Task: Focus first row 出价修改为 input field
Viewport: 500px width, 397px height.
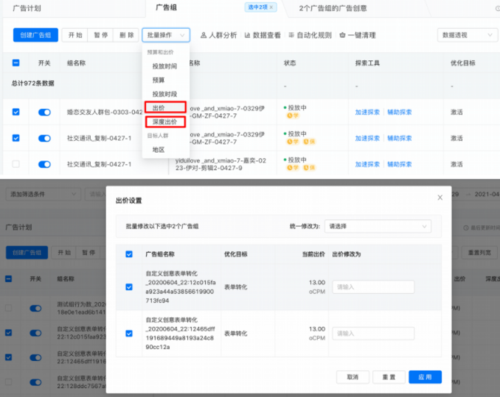Action: (373, 287)
